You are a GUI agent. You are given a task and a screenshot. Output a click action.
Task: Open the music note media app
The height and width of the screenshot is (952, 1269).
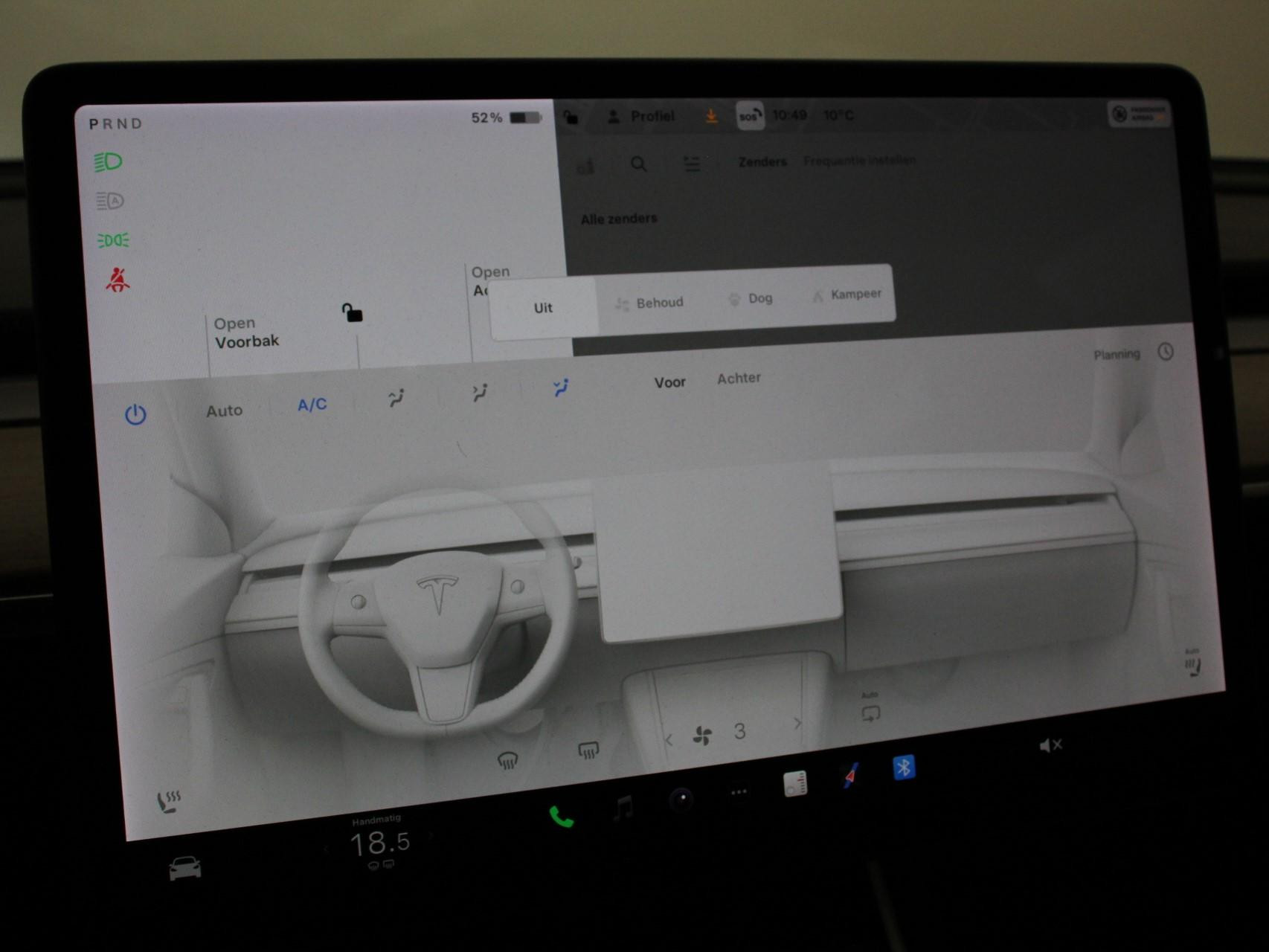pyautogui.click(x=623, y=807)
